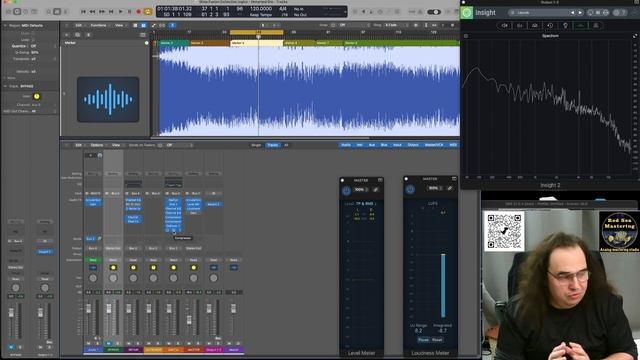Click the Pause button in Loudness Meter
This screenshot has height=360, width=640.
point(423,340)
